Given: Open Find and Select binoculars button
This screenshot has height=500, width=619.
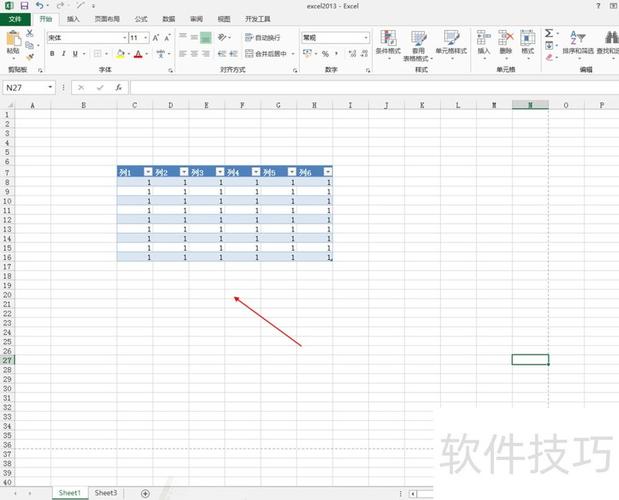Looking at the screenshot, I should click(x=610, y=38).
